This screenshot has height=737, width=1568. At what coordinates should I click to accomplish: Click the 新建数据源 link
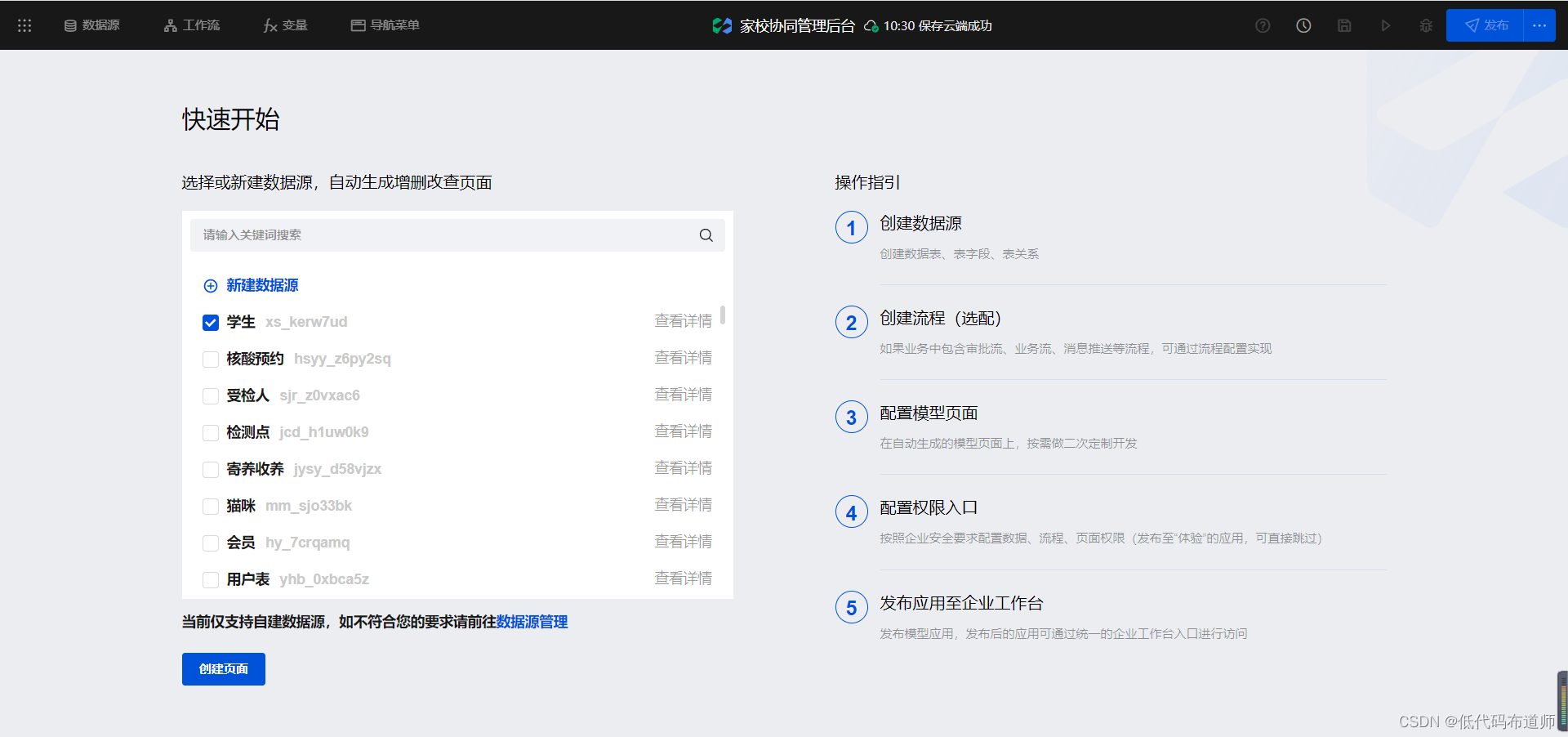coord(262,285)
